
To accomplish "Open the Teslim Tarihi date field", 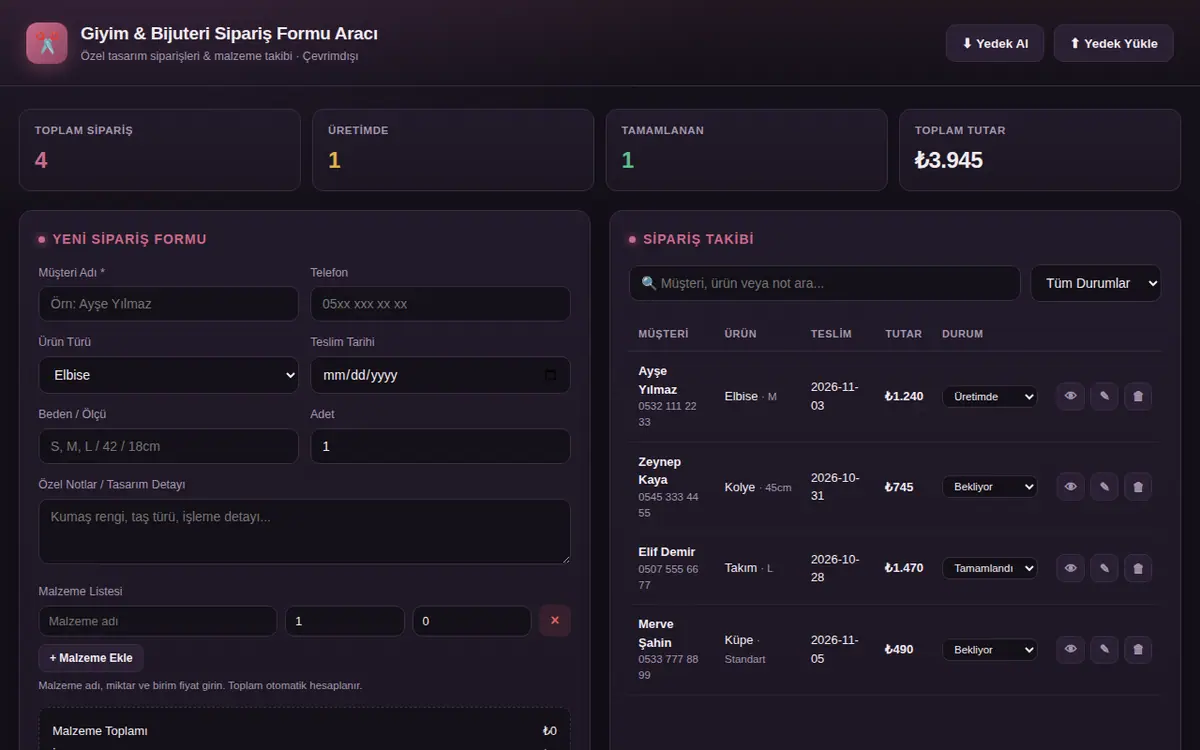I will coord(441,375).
